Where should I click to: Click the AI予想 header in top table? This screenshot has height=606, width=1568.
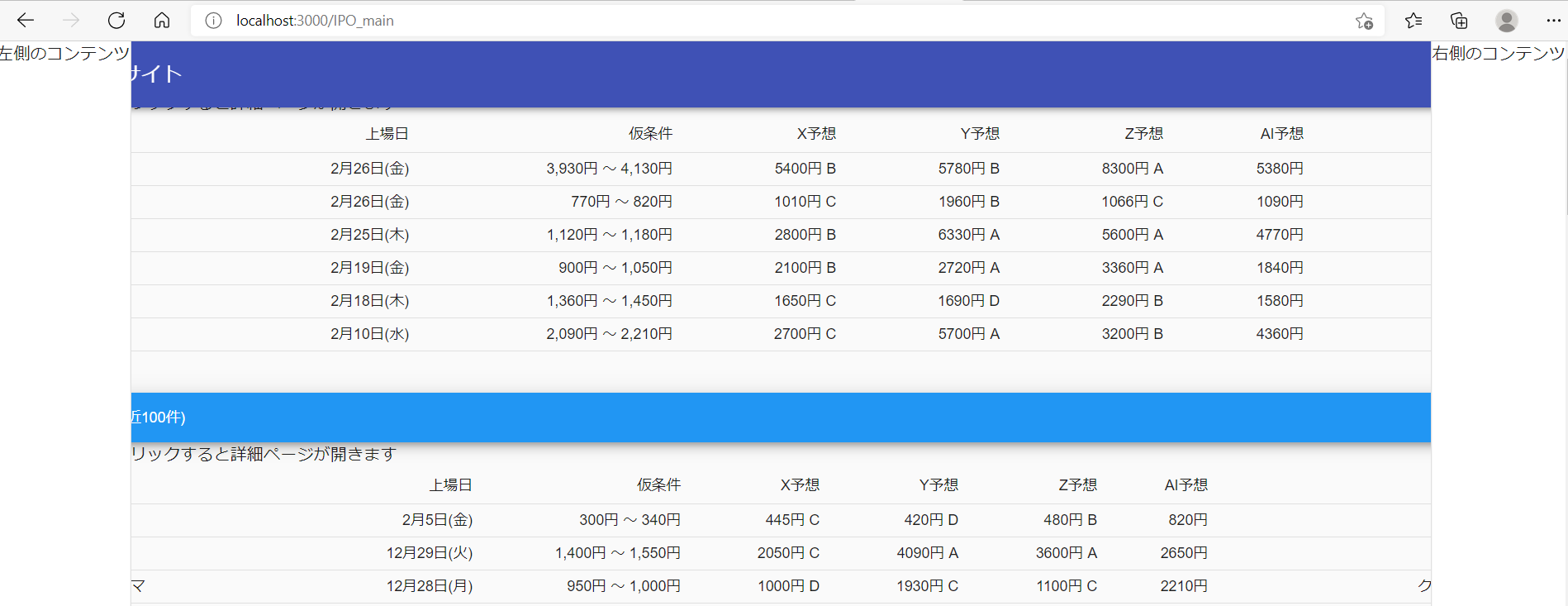pyautogui.click(x=1281, y=134)
